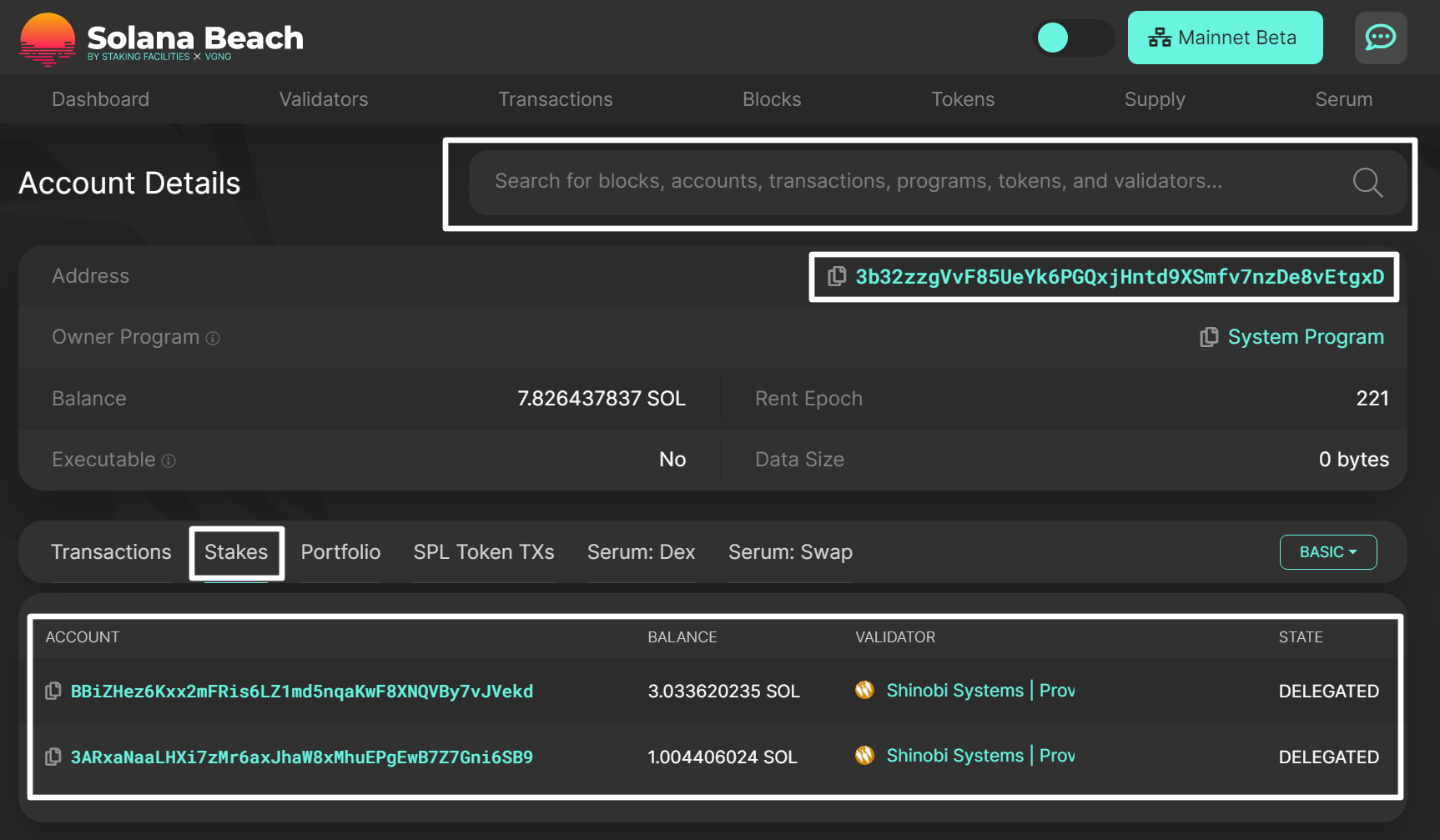Click the magnifier search icon
The image size is (1440, 840).
1367,182
